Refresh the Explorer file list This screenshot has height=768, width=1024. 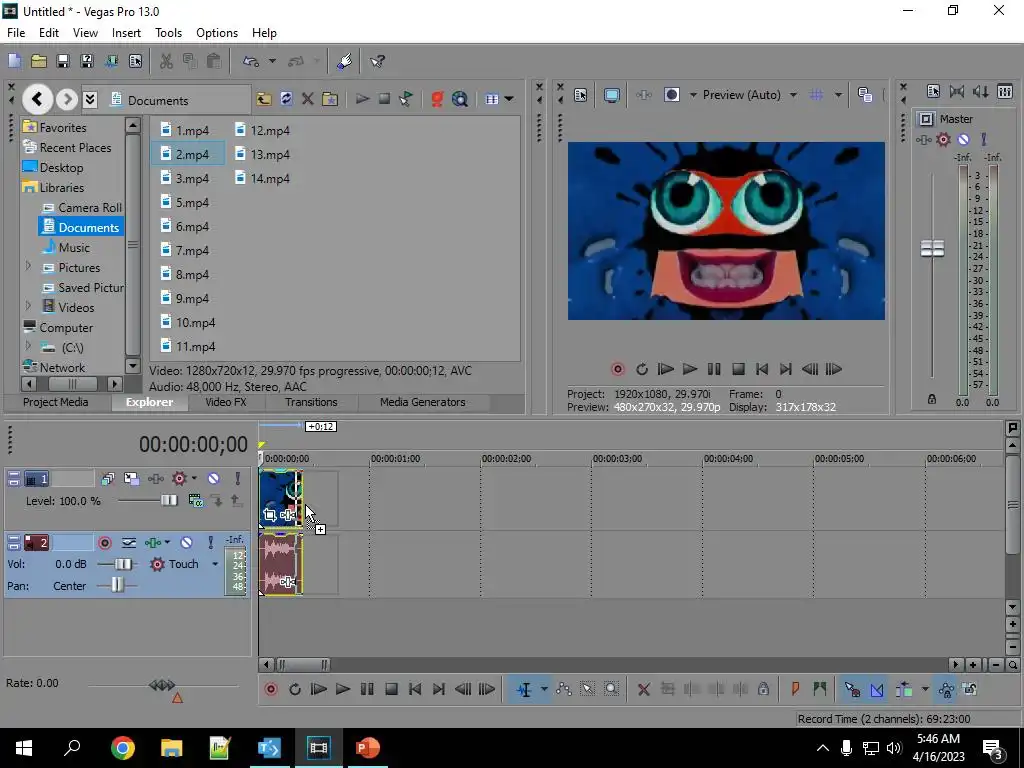point(286,99)
